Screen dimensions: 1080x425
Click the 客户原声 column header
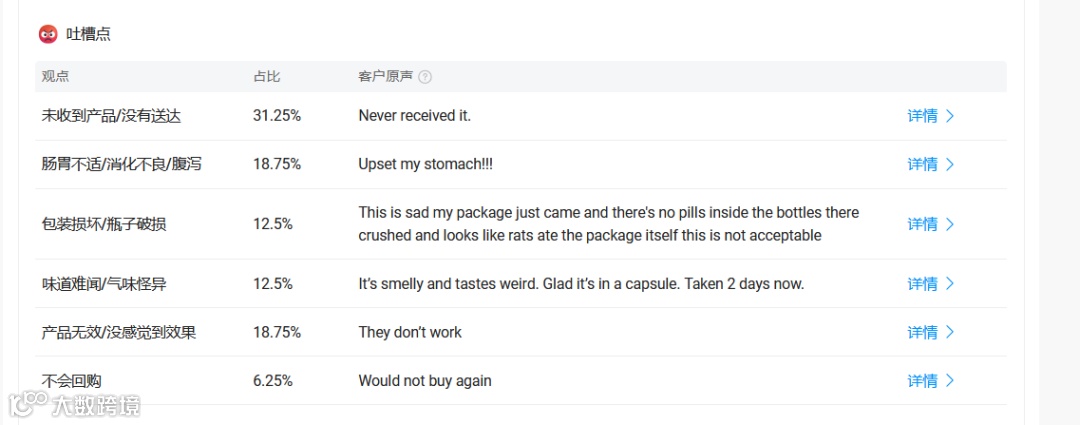pos(385,77)
